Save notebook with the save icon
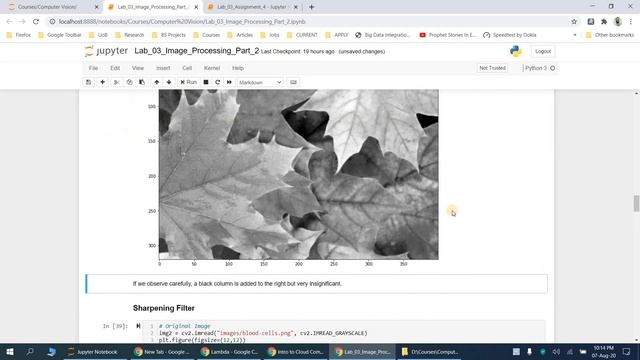The image size is (640, 360). point(89,82)
